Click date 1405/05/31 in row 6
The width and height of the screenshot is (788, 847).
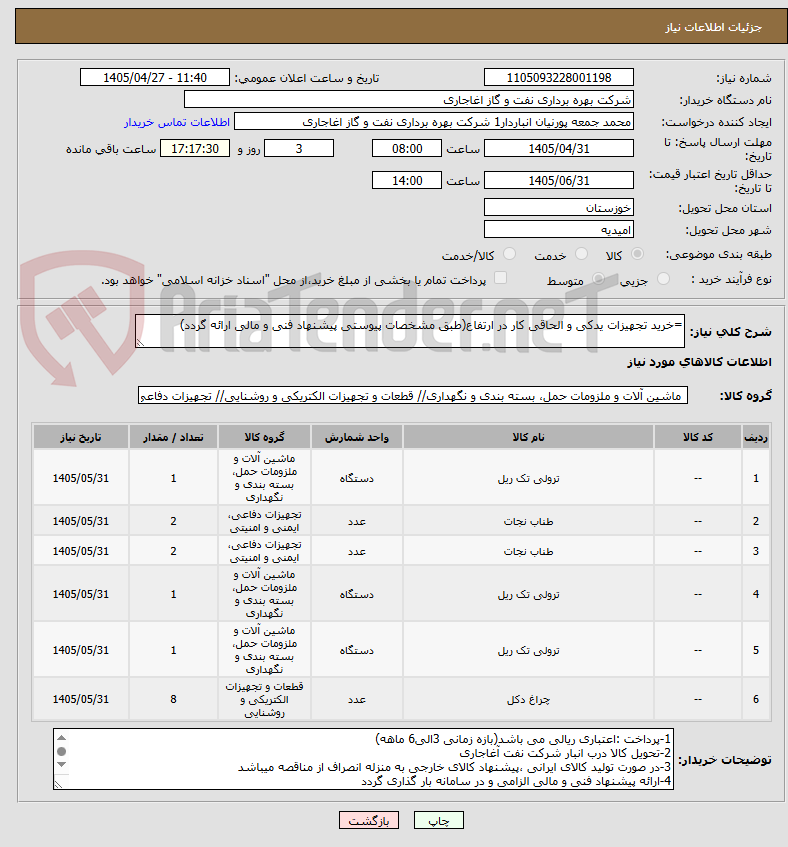[x=80, y=700]
